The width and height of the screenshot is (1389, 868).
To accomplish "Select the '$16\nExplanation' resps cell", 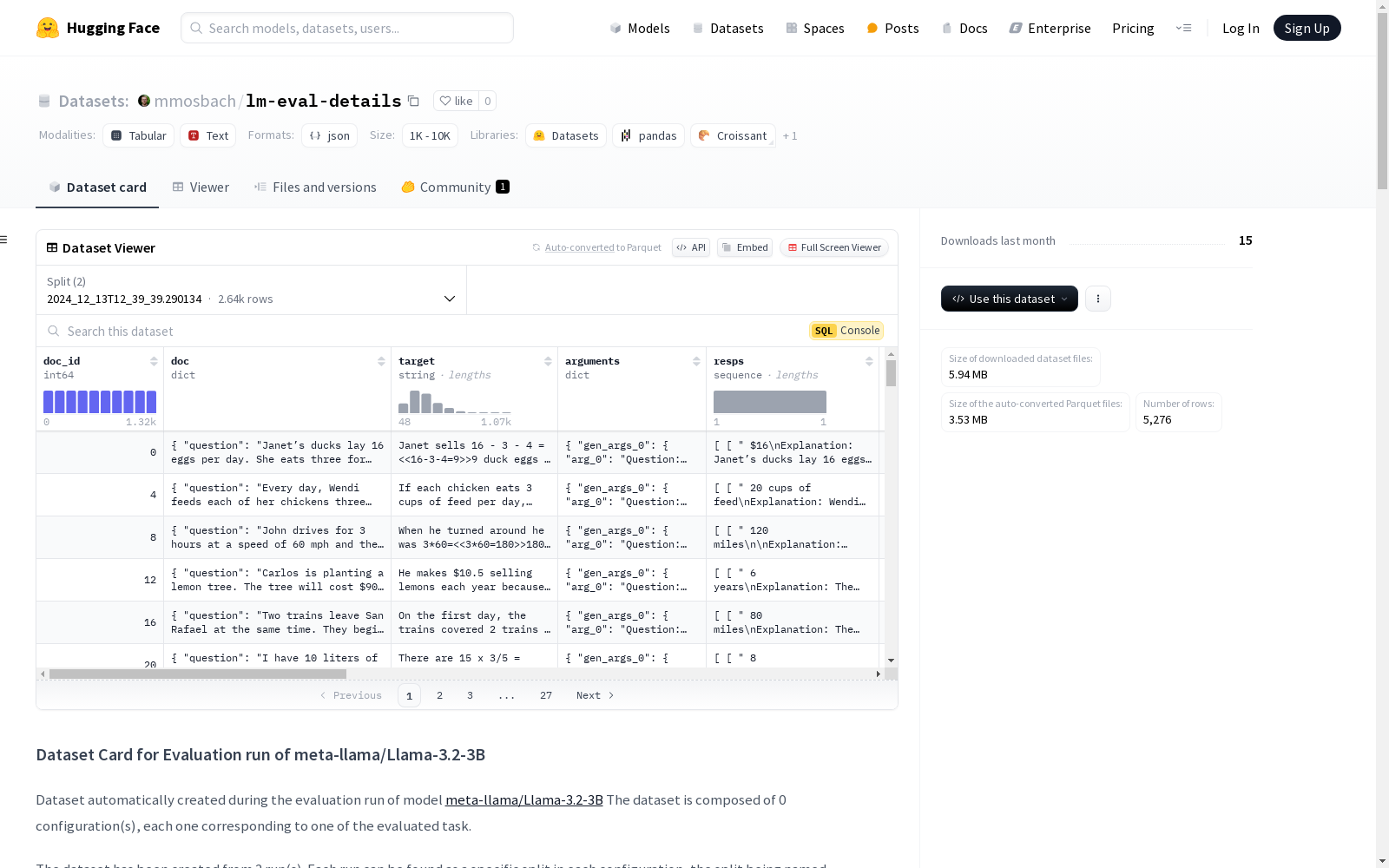I will 793,452.
